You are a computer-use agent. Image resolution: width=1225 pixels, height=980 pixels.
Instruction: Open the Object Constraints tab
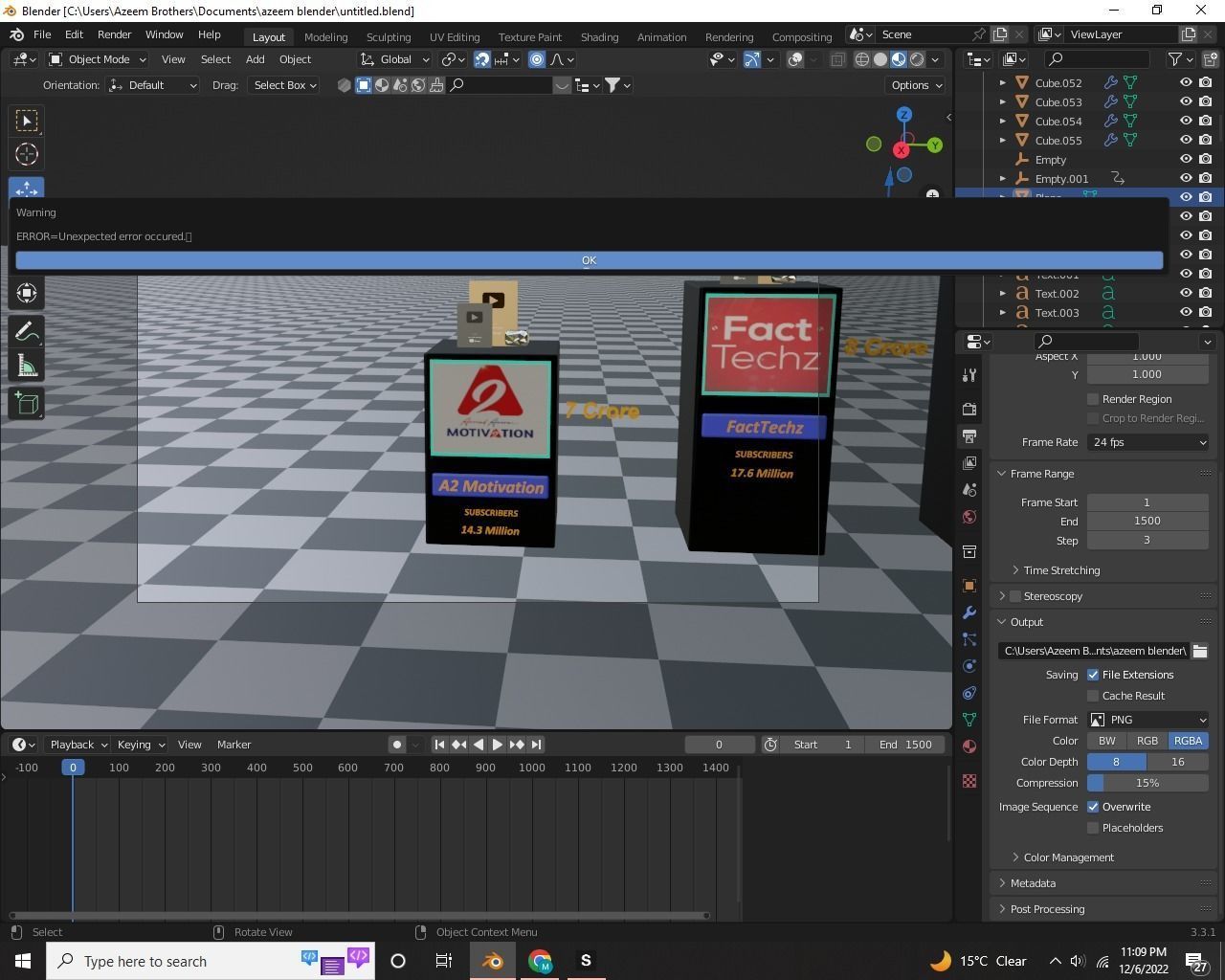point(969,693)
